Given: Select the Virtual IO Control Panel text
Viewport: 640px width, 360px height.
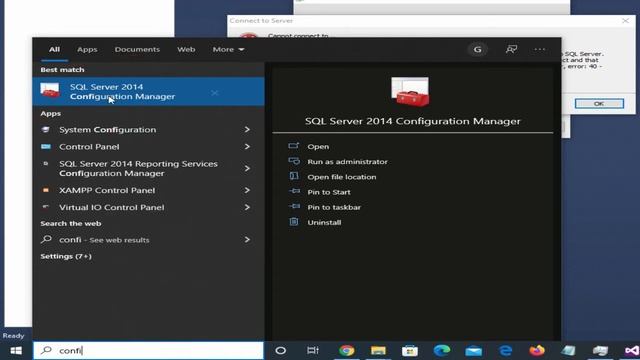Looking at the screenshot, I should click(111, 207).
